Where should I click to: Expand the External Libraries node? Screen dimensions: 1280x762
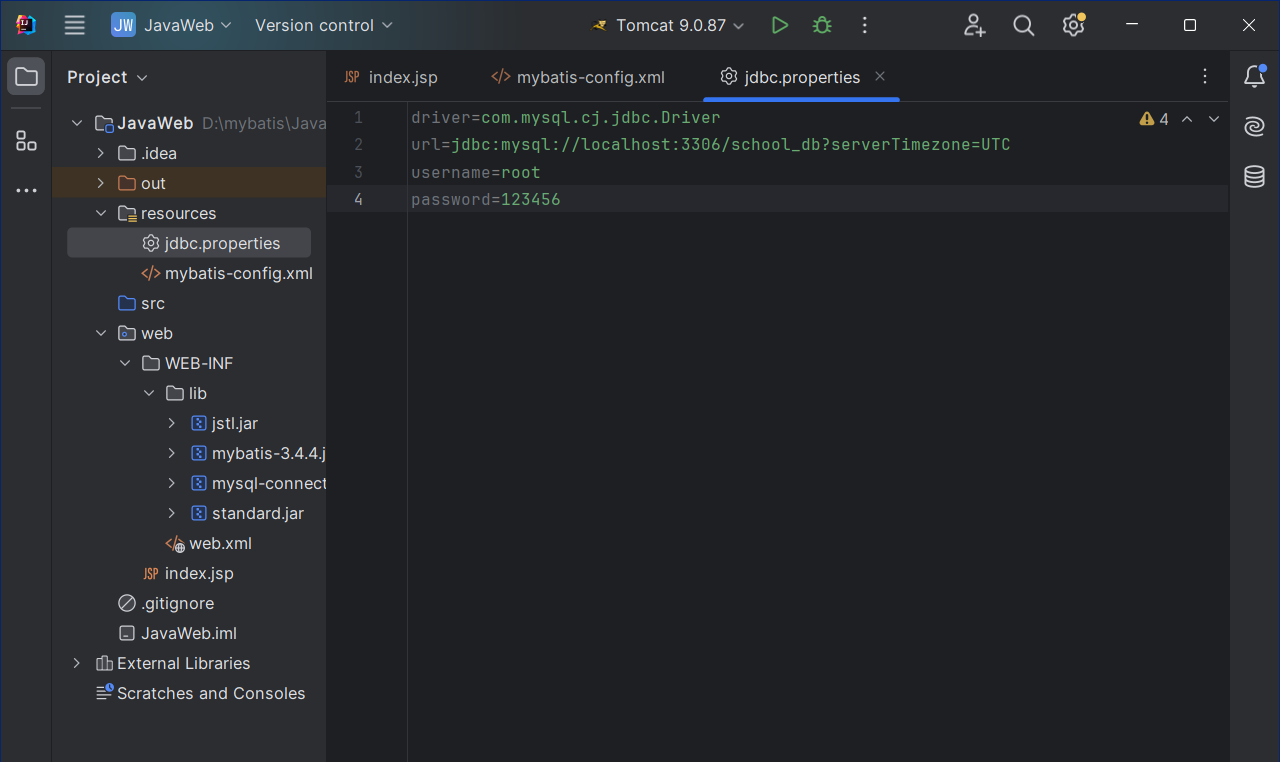[x=77, y=663]
